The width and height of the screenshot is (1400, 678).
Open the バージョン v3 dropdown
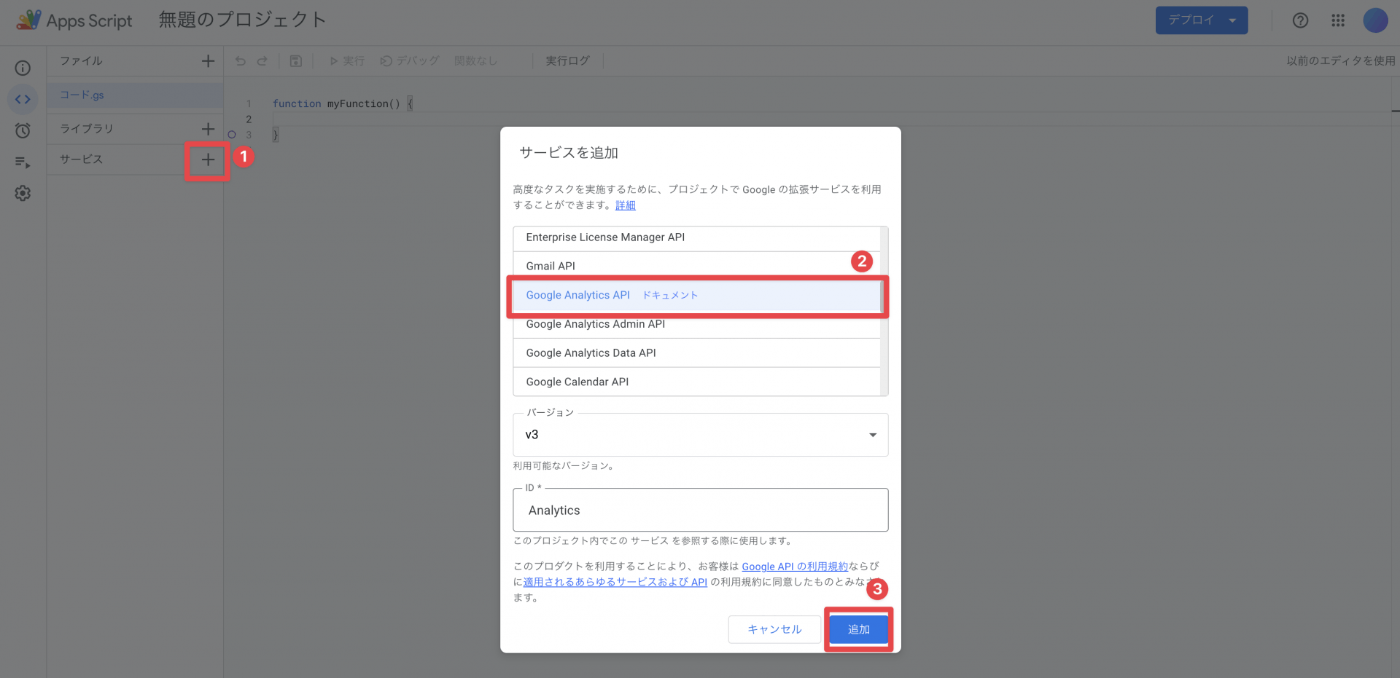(700, 435)
